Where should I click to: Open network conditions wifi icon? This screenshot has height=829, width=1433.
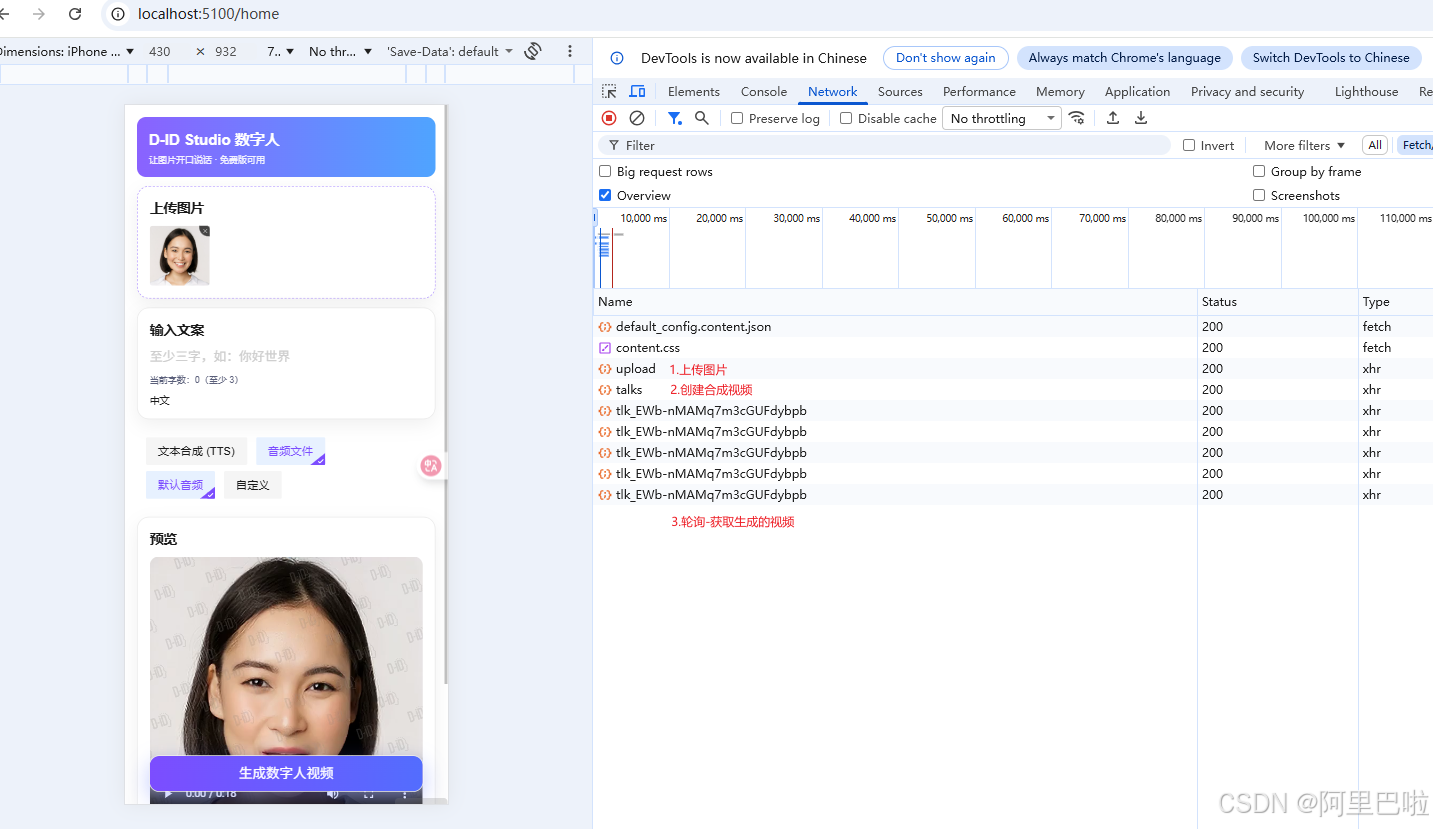pos(1077,118)
